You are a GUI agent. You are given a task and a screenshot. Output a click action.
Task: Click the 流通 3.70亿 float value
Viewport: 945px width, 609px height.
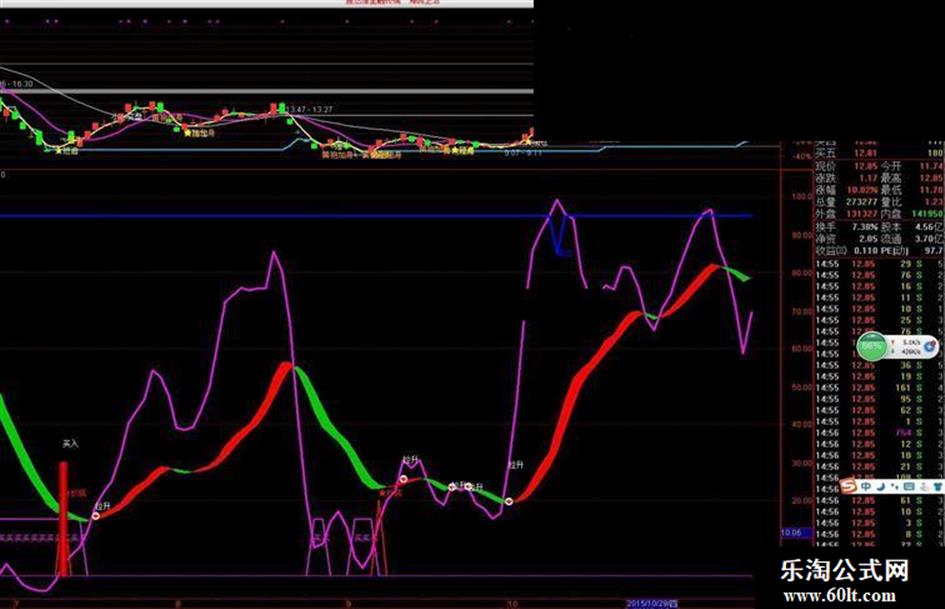pos(929,239)
